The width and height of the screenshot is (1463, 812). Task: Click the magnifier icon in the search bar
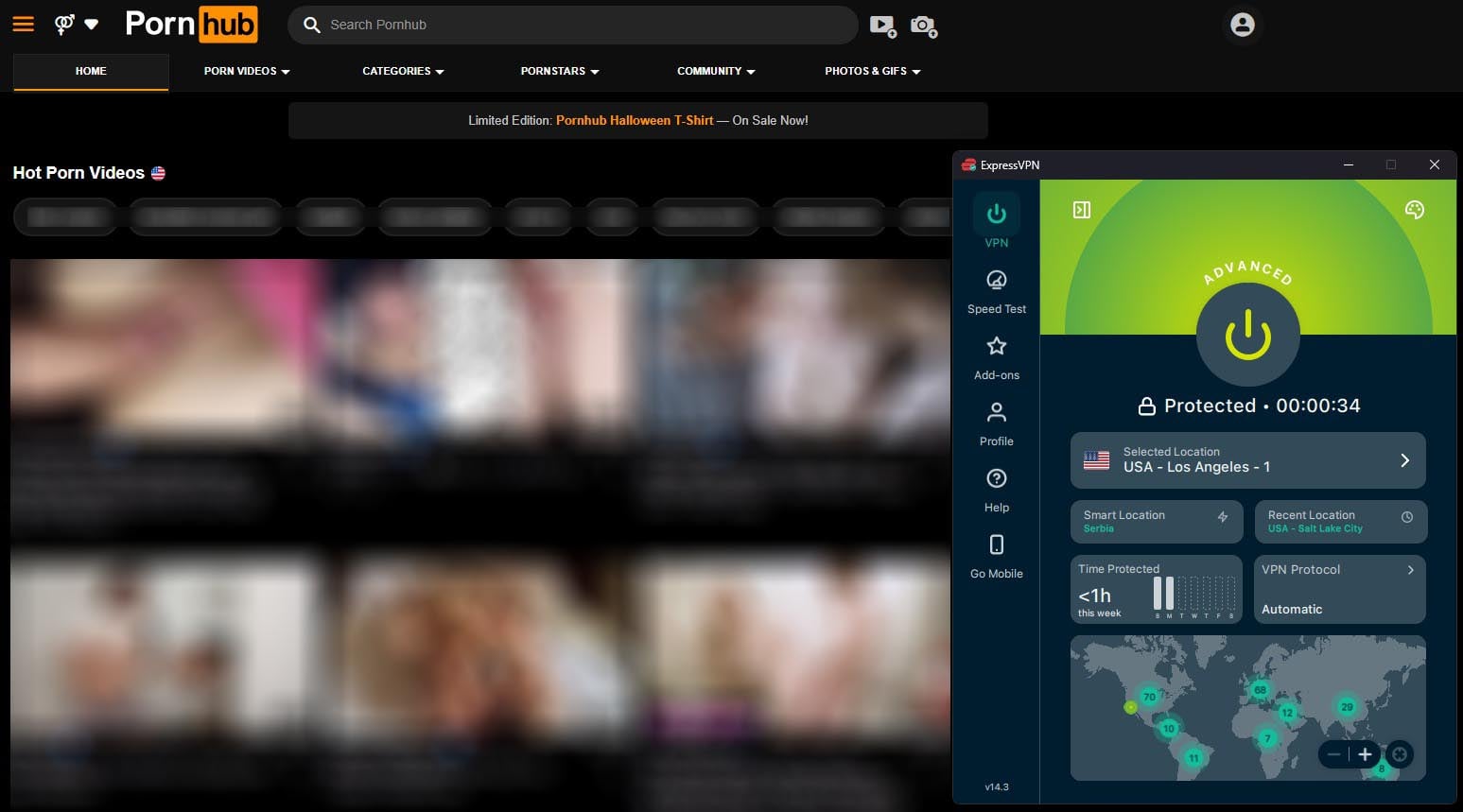click(x=311, y=25)
